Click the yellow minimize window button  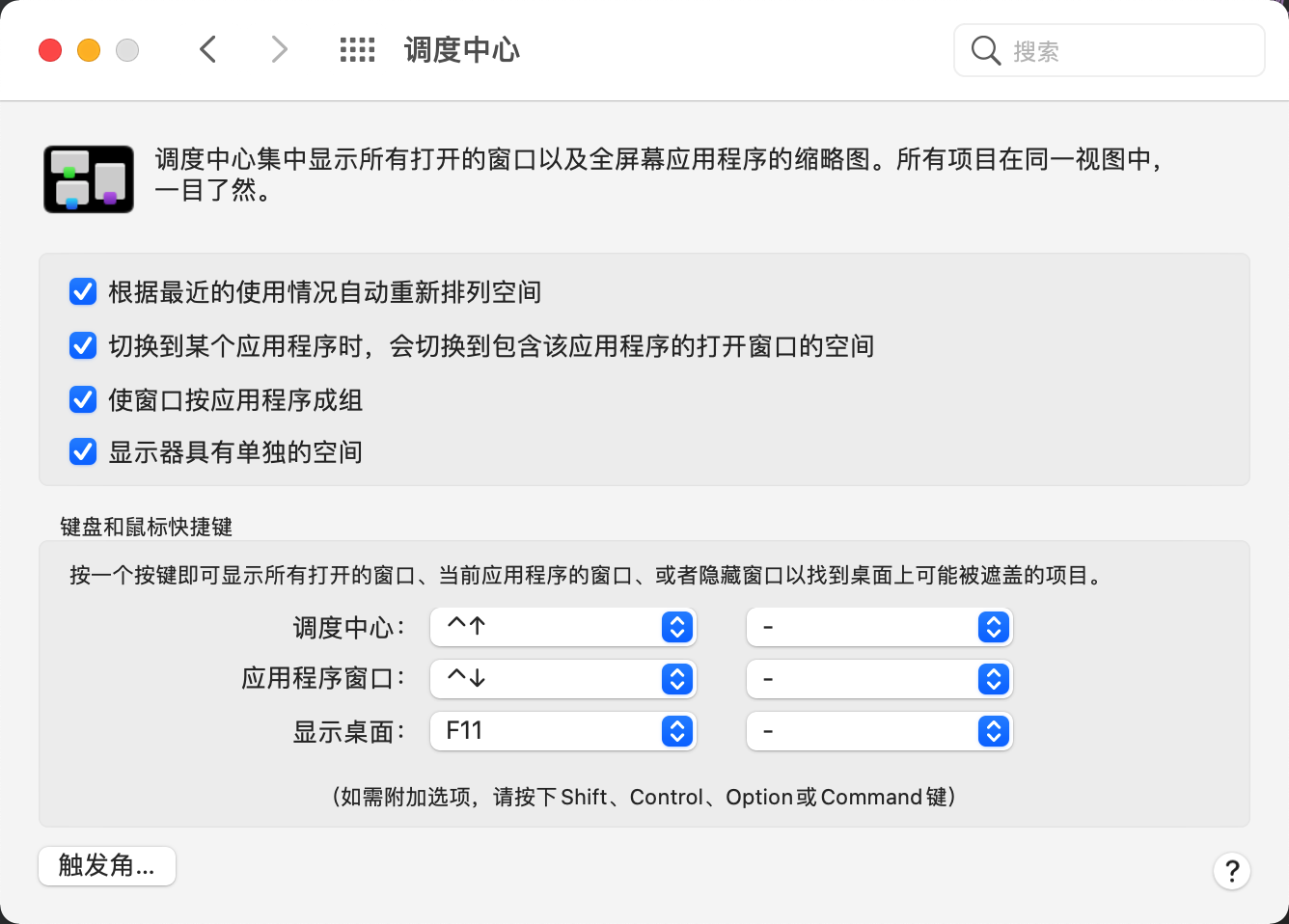tap(89, 50)
